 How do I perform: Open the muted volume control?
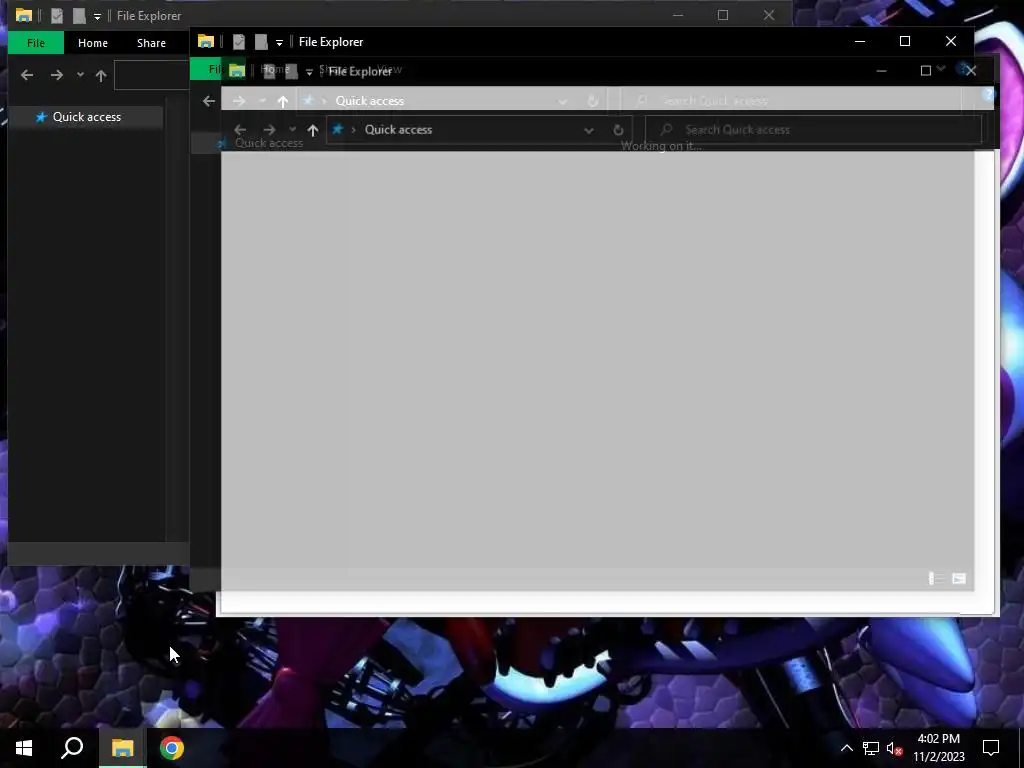(895, 748)
